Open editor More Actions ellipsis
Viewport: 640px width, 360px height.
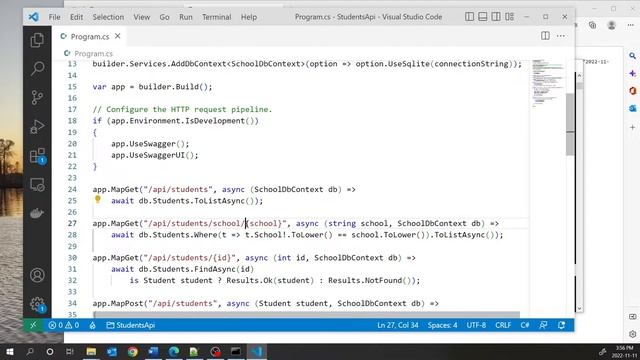561,36
